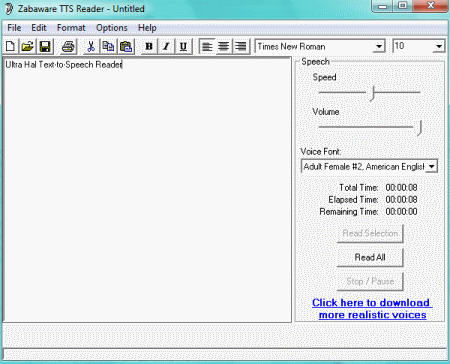450x364 pixels.
Task: Open a file with the folder icon
Action: [28, 47]
